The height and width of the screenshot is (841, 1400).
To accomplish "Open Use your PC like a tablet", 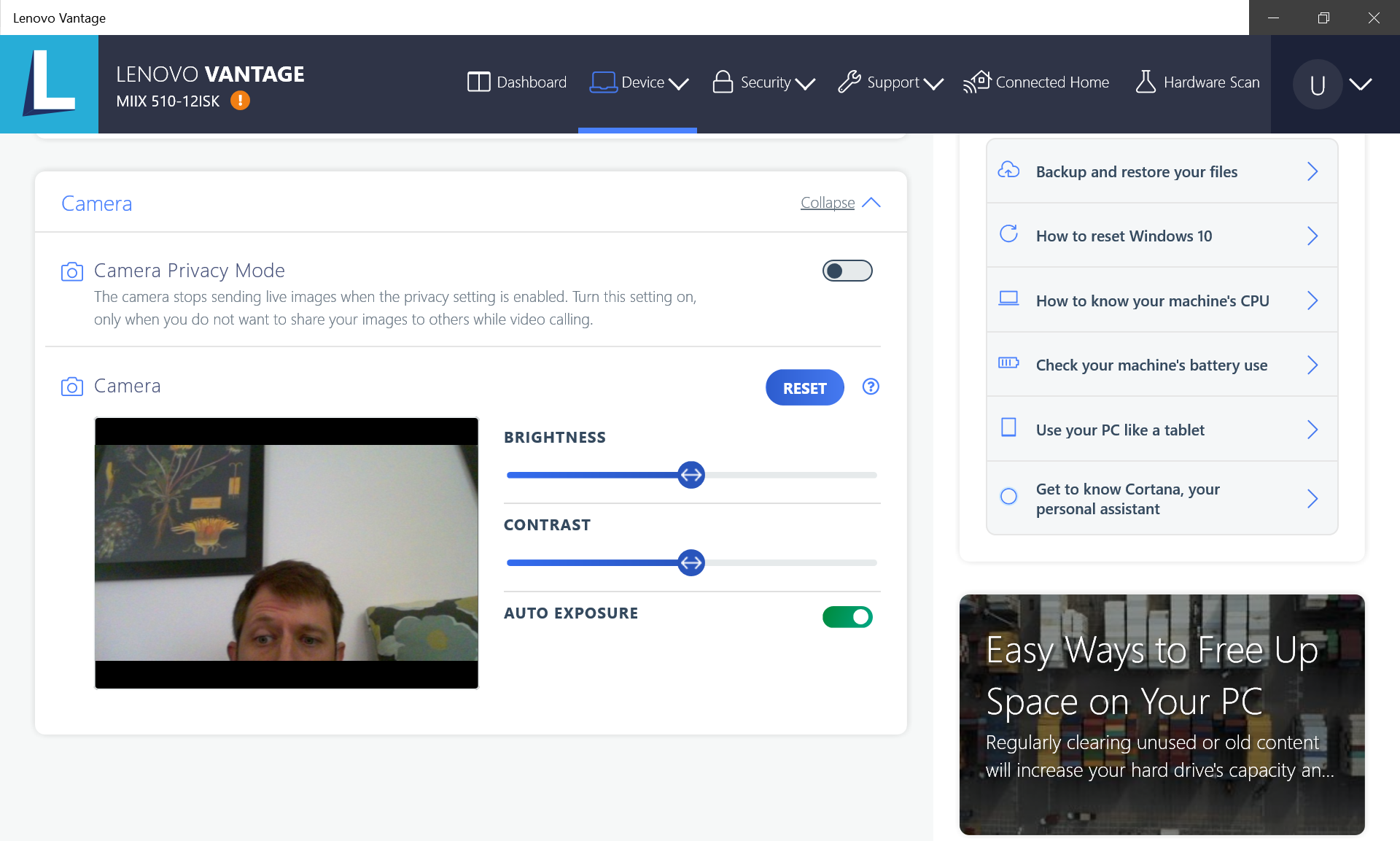I will pyautogui.click(x=1162, y=429).
